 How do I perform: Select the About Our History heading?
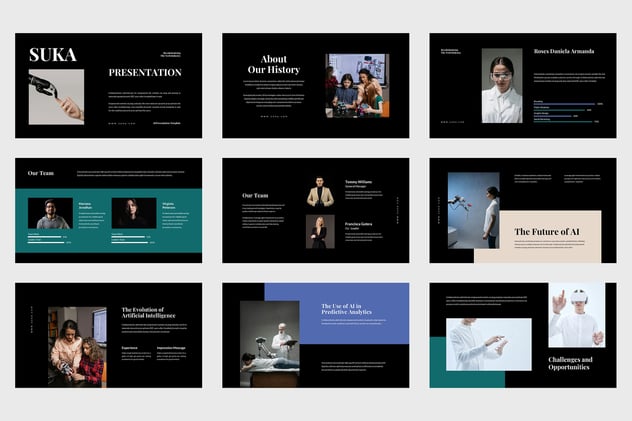pos(268,65)
